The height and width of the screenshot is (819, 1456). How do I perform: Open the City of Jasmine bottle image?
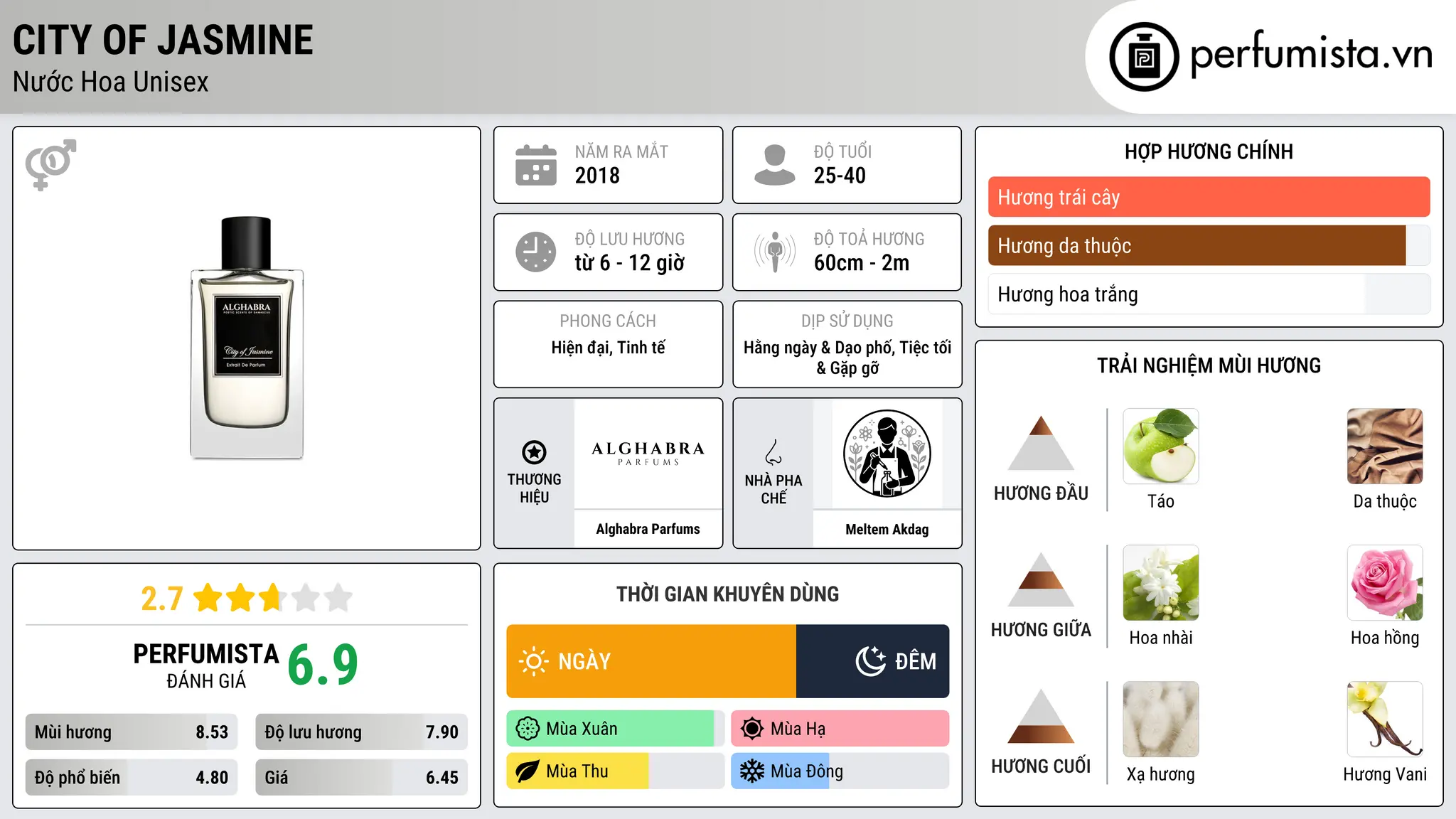[247, 338]
